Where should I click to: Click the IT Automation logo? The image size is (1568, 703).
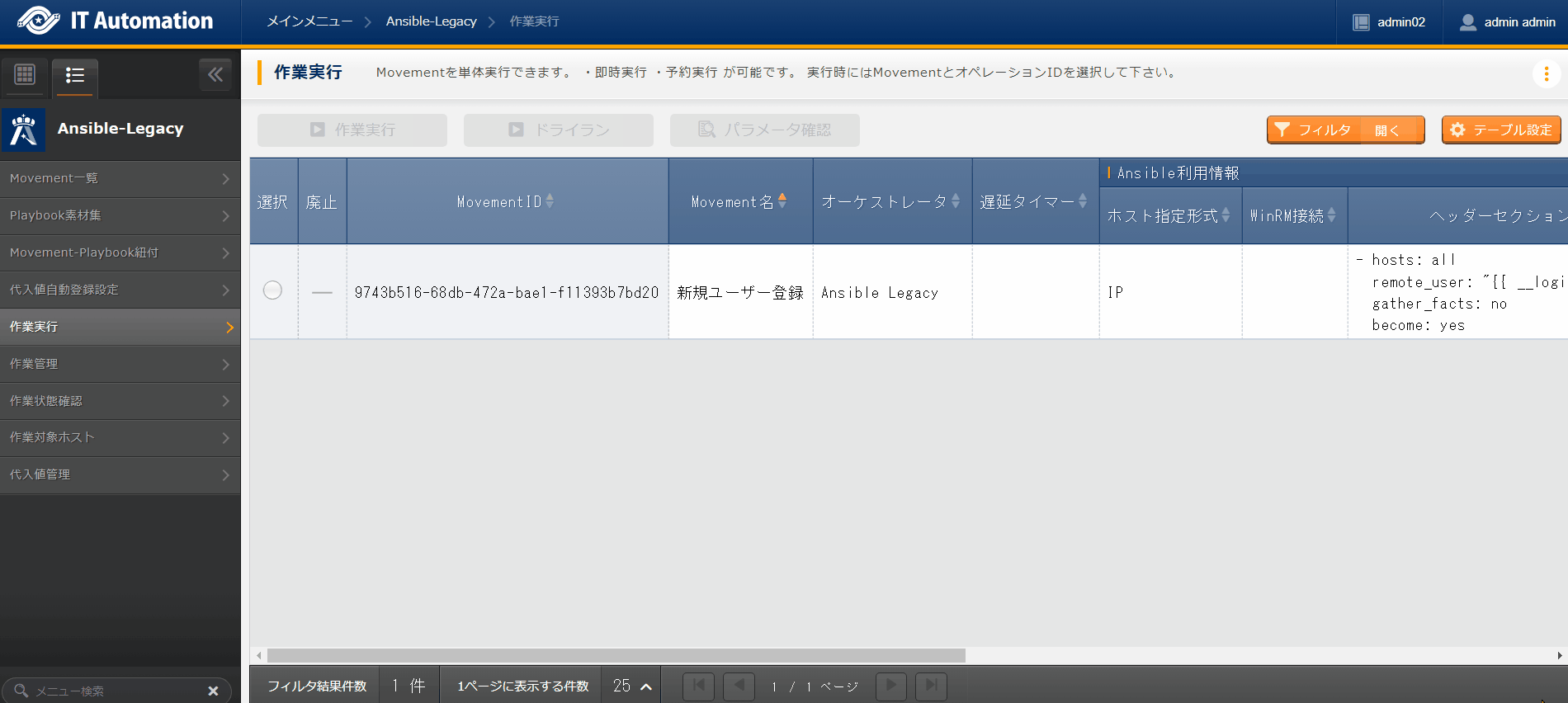point(116,21)
